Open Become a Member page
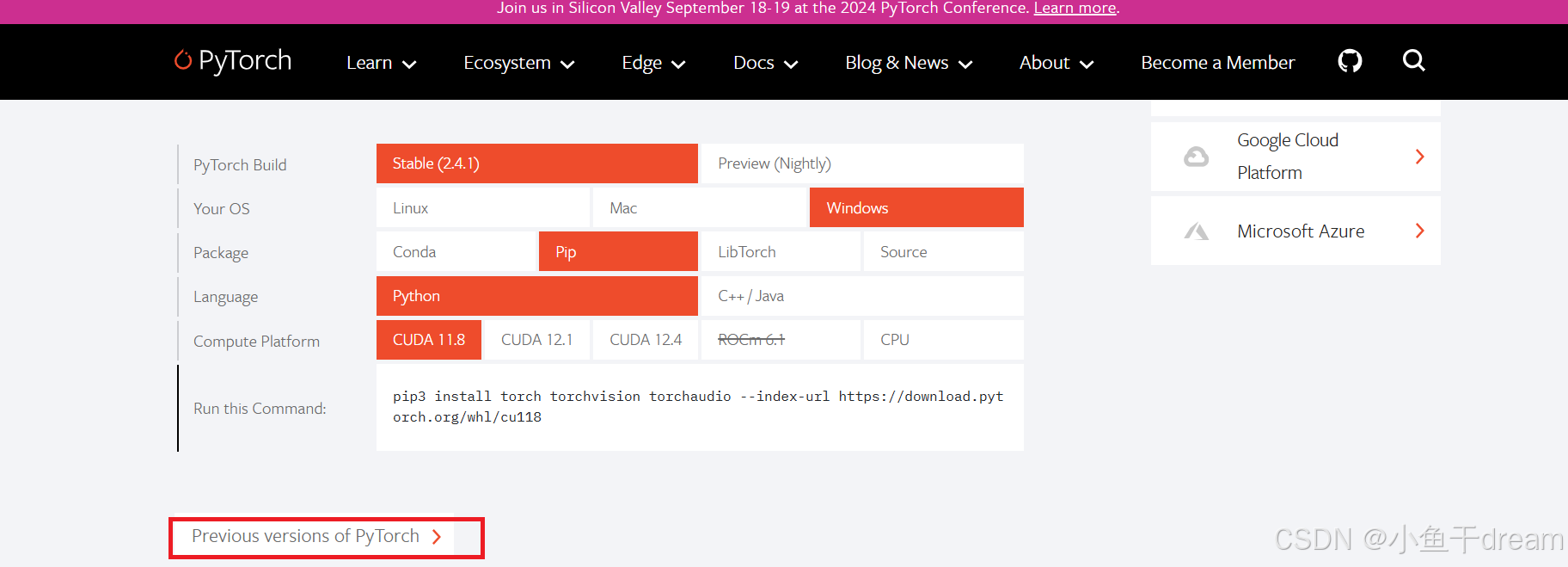The image size is (1568, 567). point(1217,63)
